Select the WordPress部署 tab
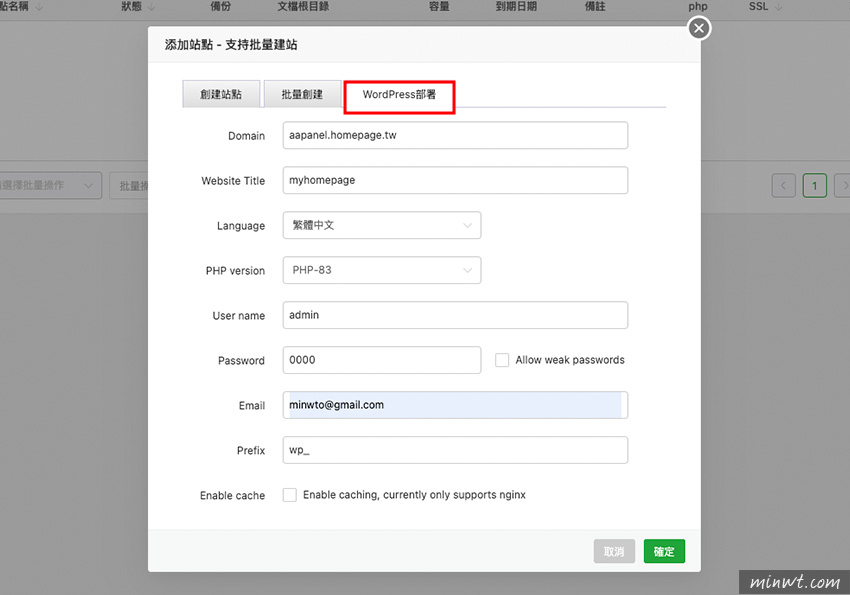This screenshot has height=595, width=850. (x=399, y=95)
